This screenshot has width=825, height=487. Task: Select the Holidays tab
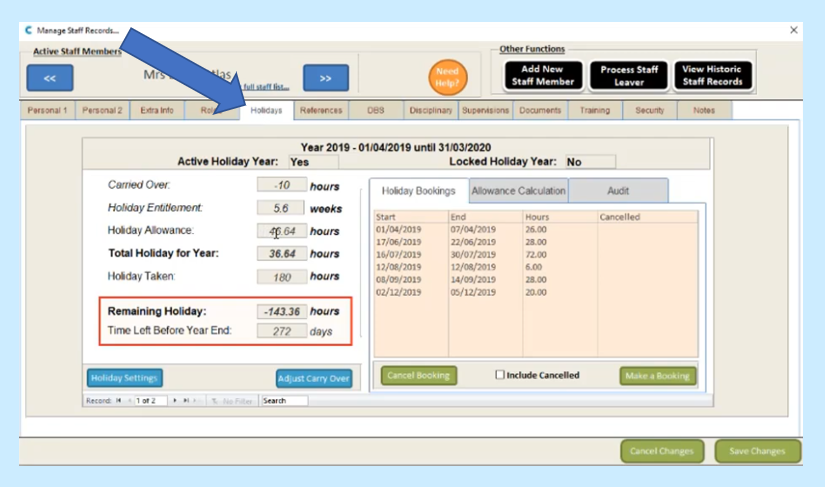[266, 110]
